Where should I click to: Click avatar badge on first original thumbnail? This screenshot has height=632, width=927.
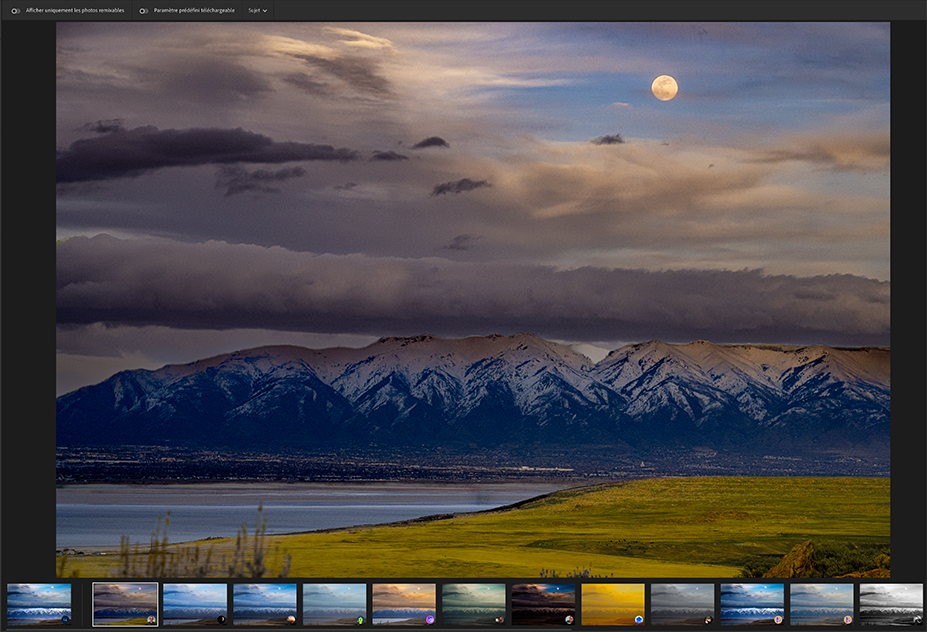[65, 620]
